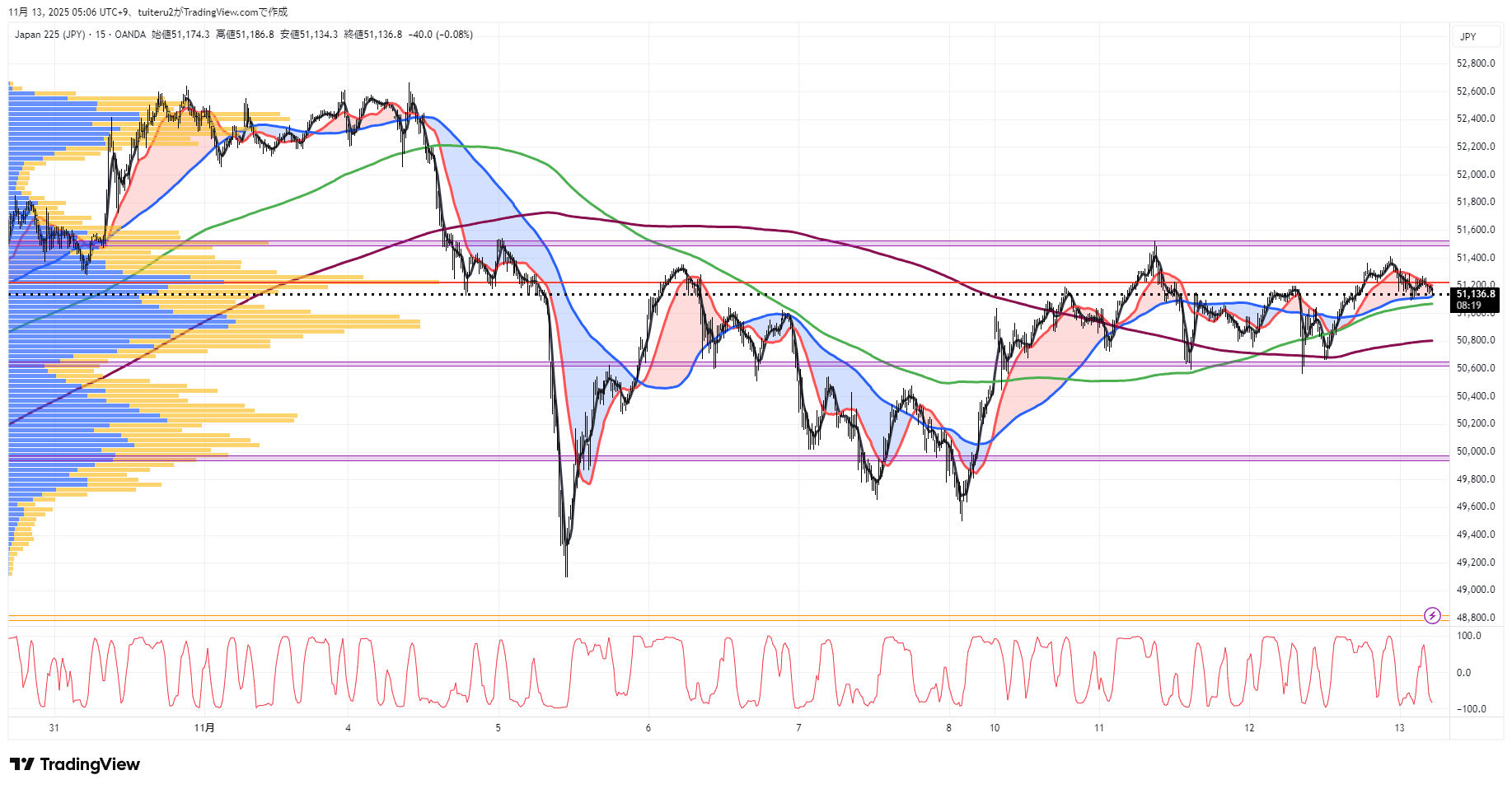This screenshot has height=789, width=1512.
Task: Click the 終値51,136.8 close value in the header
Action: [373, 35]
